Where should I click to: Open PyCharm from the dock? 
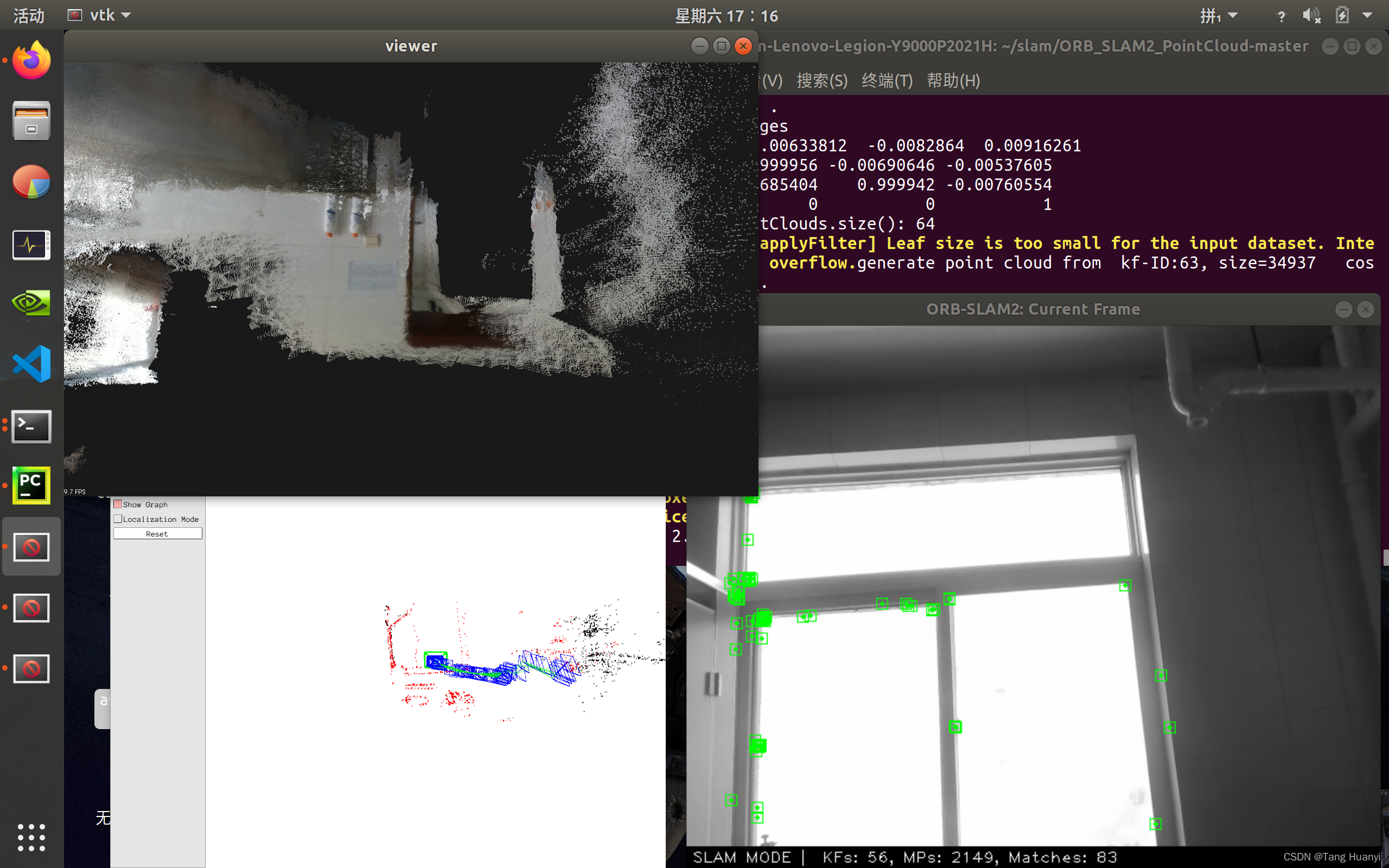[31, 486]
